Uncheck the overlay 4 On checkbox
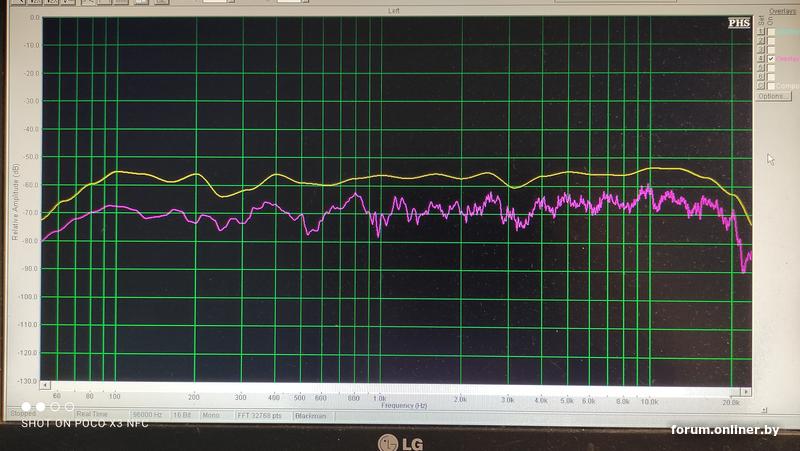The width and height of the screenshot is (800, 451). pos(770,59)
